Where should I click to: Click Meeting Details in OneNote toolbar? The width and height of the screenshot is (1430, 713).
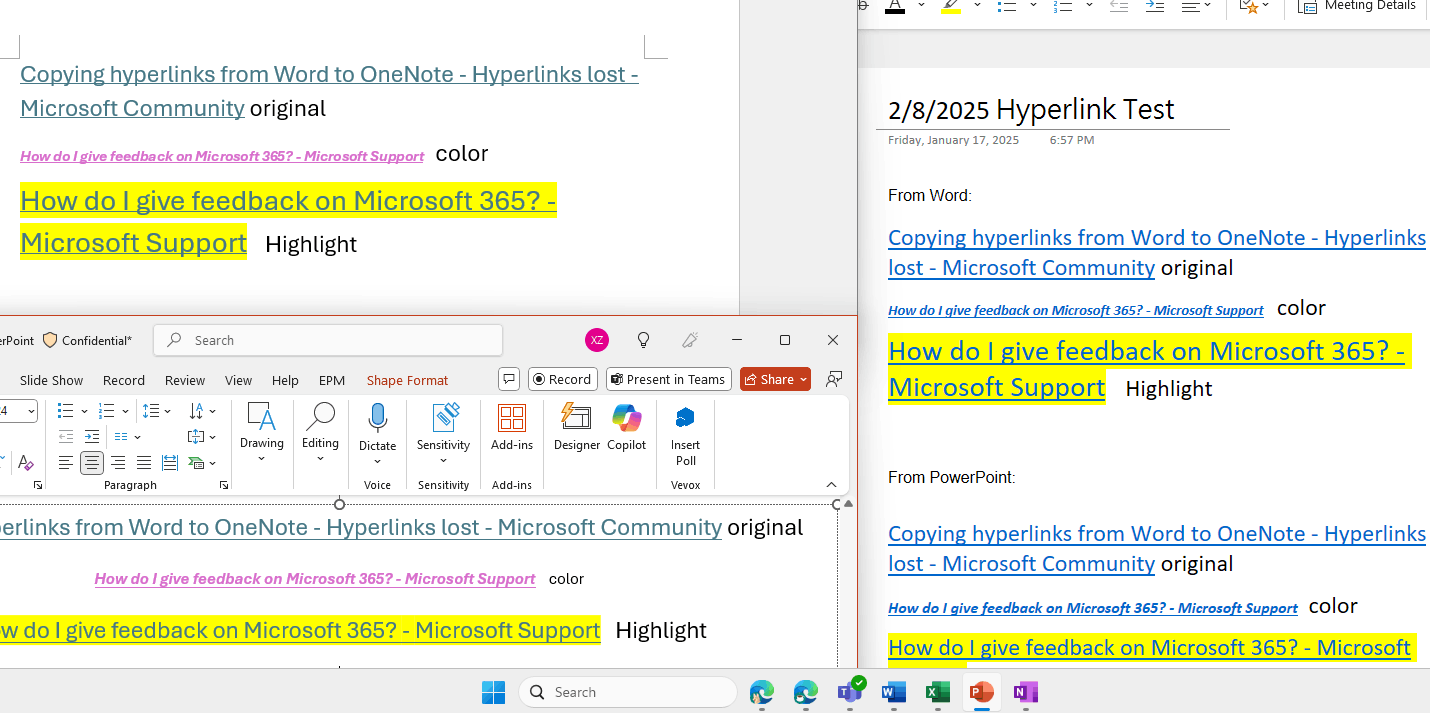pos(1357,6)
